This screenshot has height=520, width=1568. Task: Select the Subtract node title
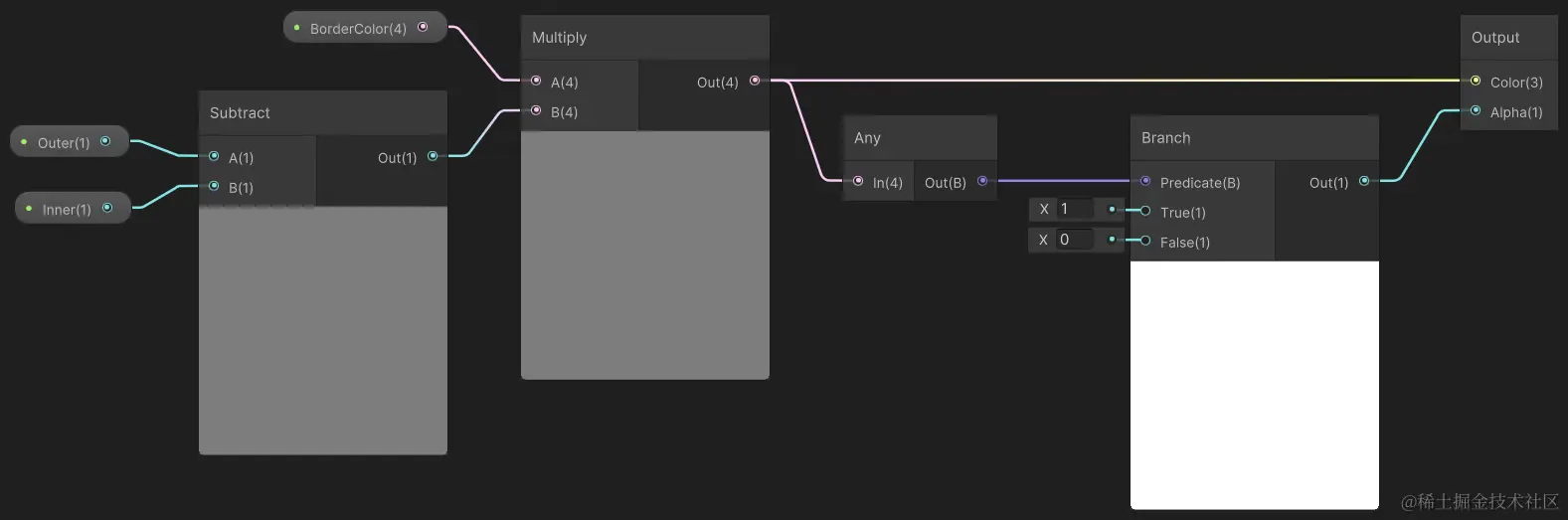pos(240,112)
